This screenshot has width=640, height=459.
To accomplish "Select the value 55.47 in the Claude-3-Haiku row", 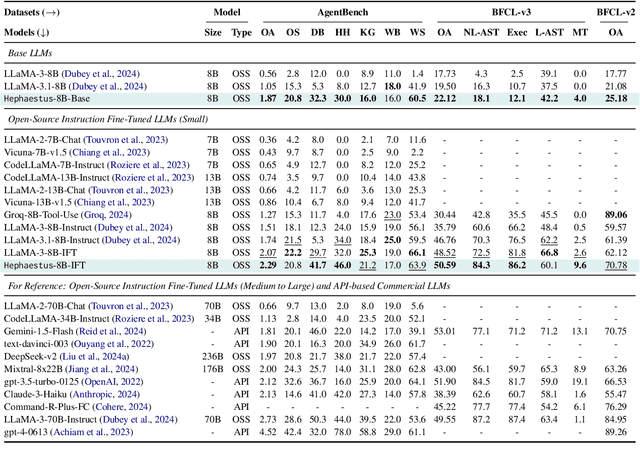I will click(616, 395).
